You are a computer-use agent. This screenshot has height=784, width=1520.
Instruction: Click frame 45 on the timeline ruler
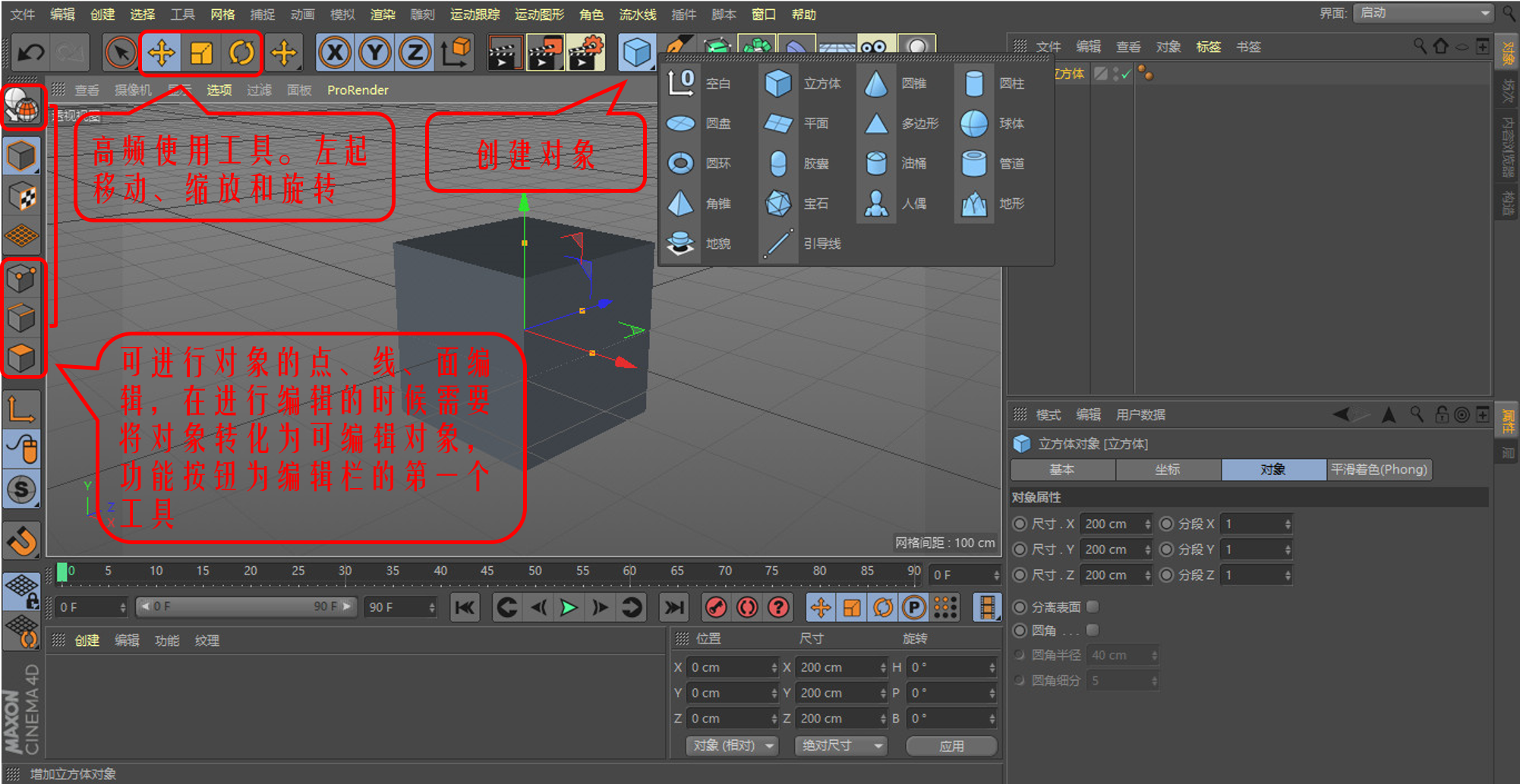tap(487, 571)
